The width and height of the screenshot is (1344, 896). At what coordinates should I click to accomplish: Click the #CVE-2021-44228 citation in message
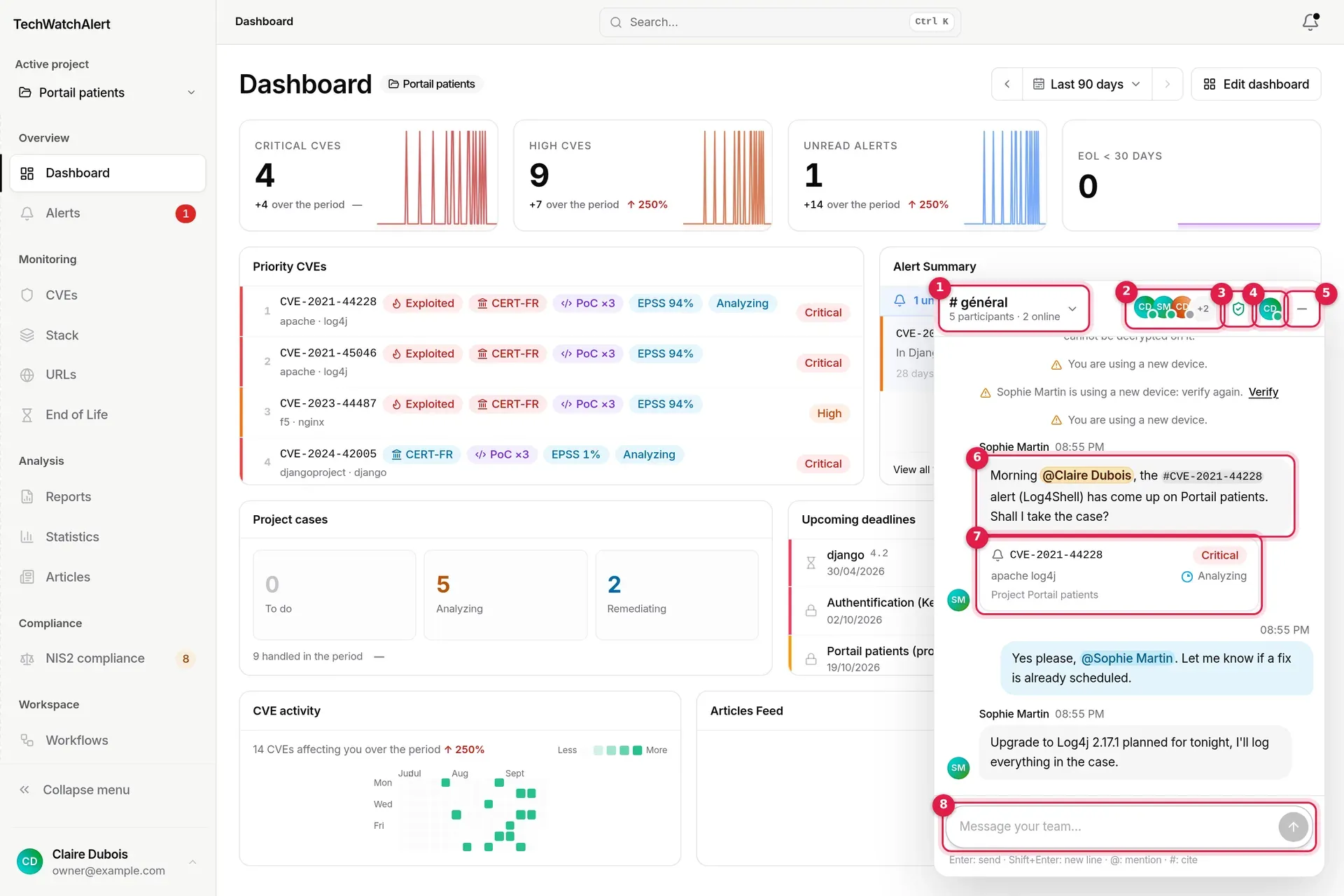pos(1212,476)
